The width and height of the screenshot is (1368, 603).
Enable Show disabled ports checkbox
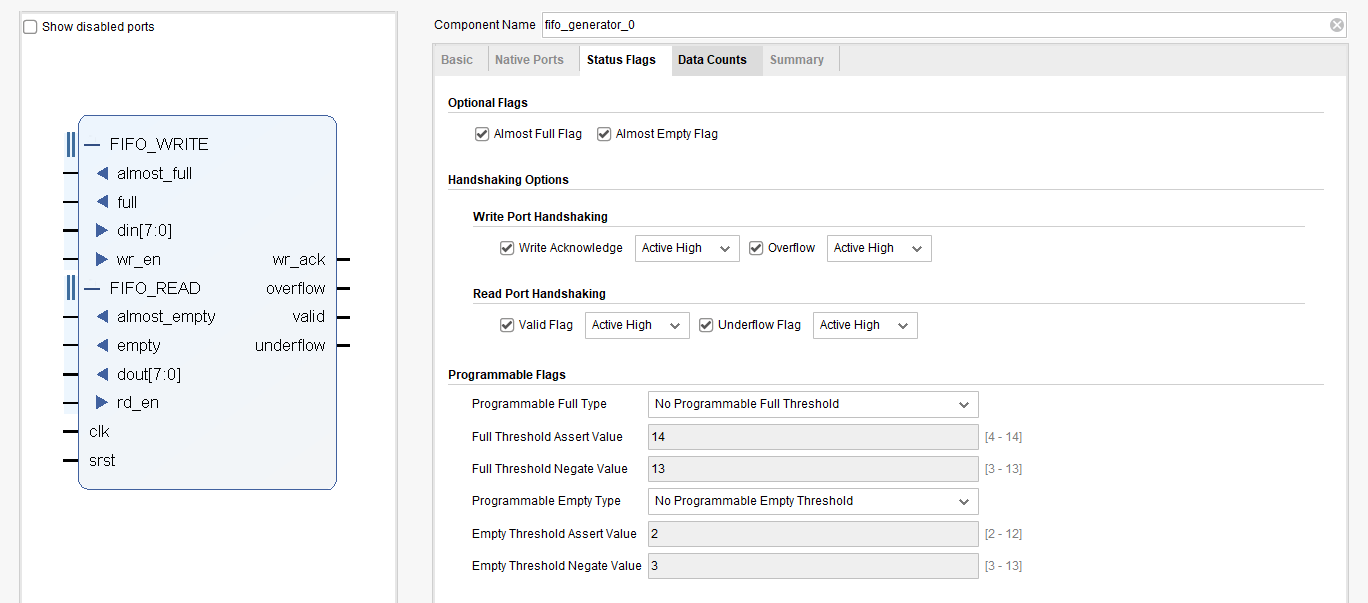(x=30, y=27)
